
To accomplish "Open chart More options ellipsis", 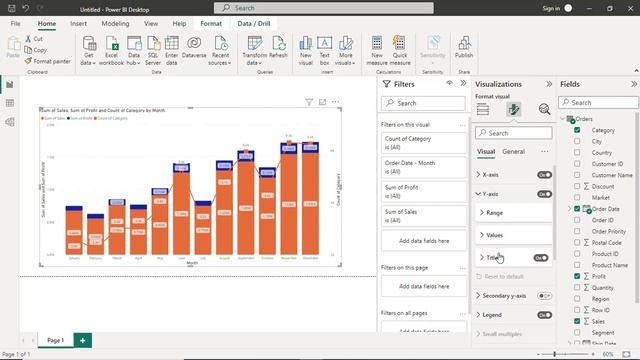I will [336, 102].
